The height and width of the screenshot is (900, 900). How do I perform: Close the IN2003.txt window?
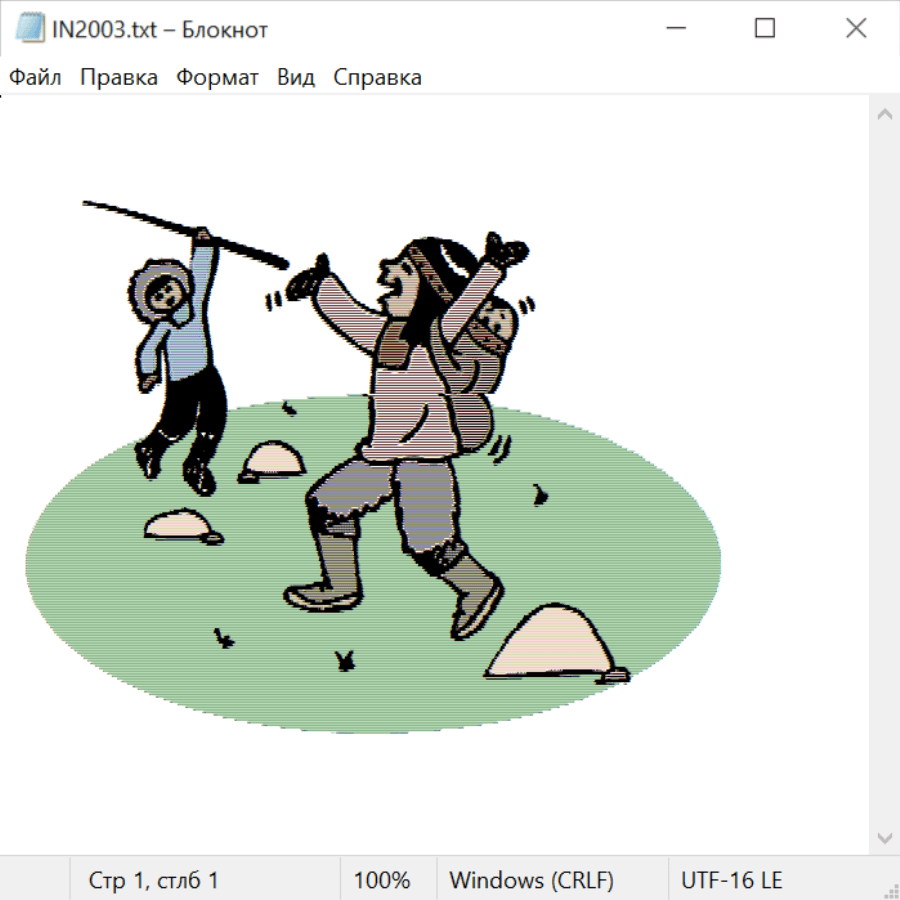(856, 29)
